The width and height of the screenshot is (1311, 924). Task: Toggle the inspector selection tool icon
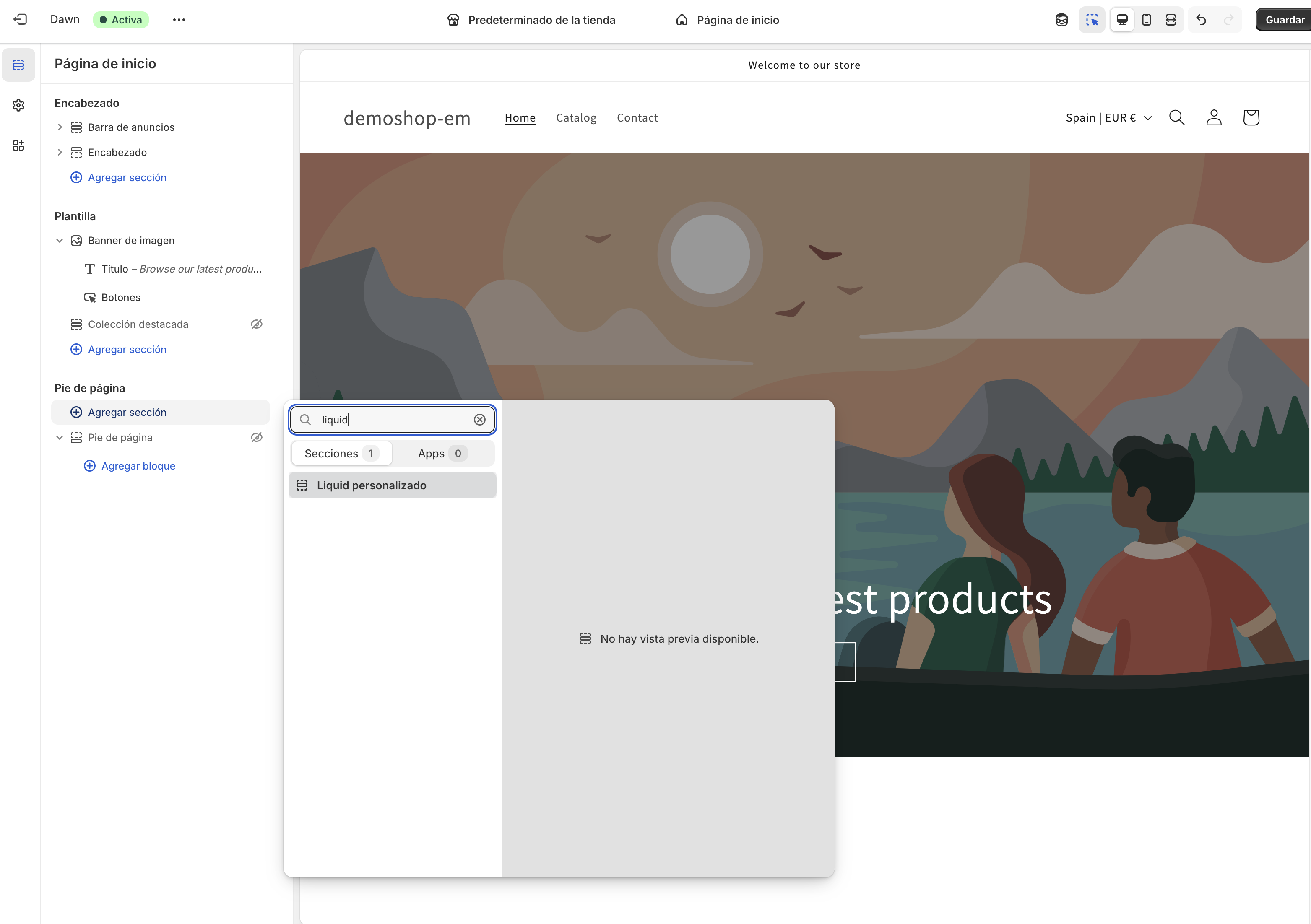coord(1092,20)
